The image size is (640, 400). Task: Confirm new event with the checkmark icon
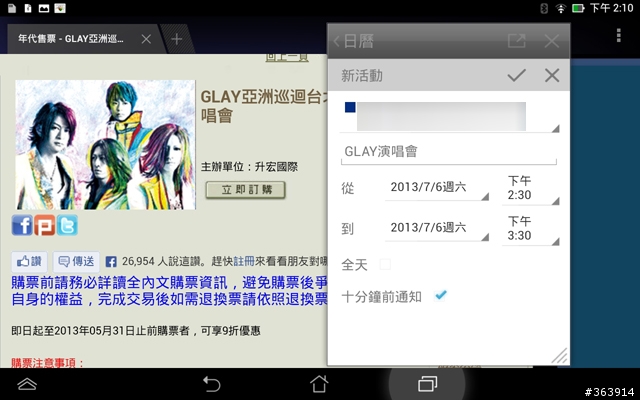click(x=516, y=76)
